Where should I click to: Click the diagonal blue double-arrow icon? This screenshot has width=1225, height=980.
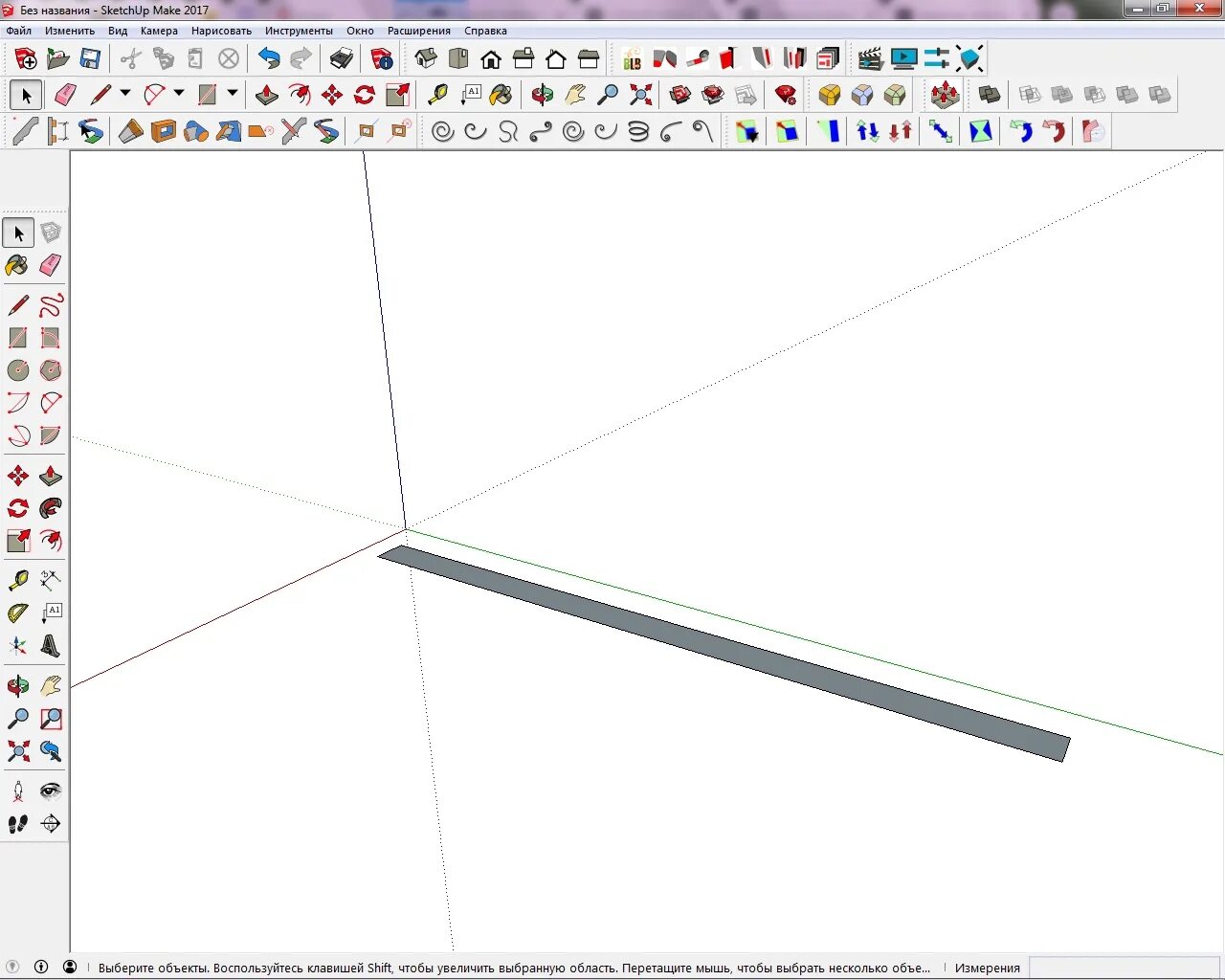click(941, 131)
